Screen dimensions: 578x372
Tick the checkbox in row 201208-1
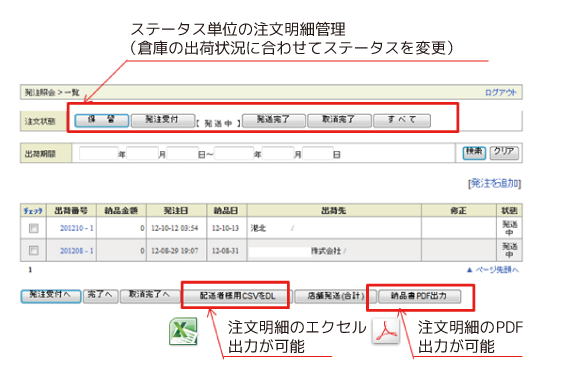[34, 251]
